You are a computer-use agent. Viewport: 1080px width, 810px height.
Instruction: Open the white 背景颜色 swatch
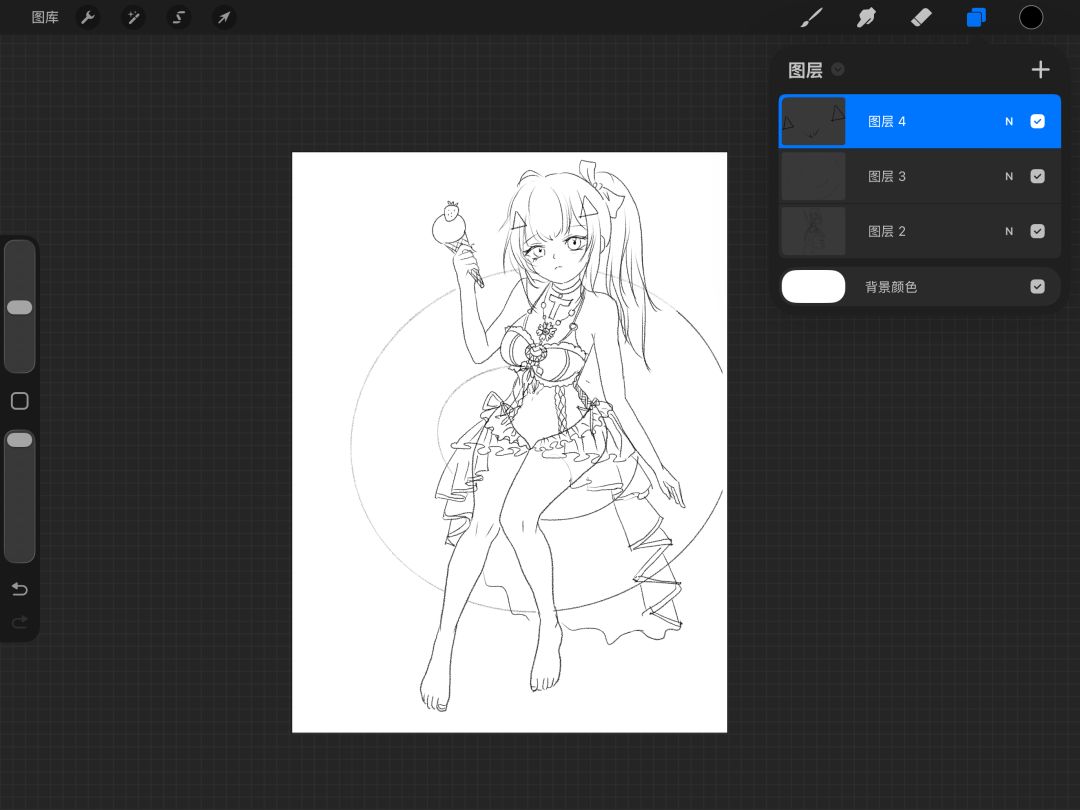[x=813, y=287]
